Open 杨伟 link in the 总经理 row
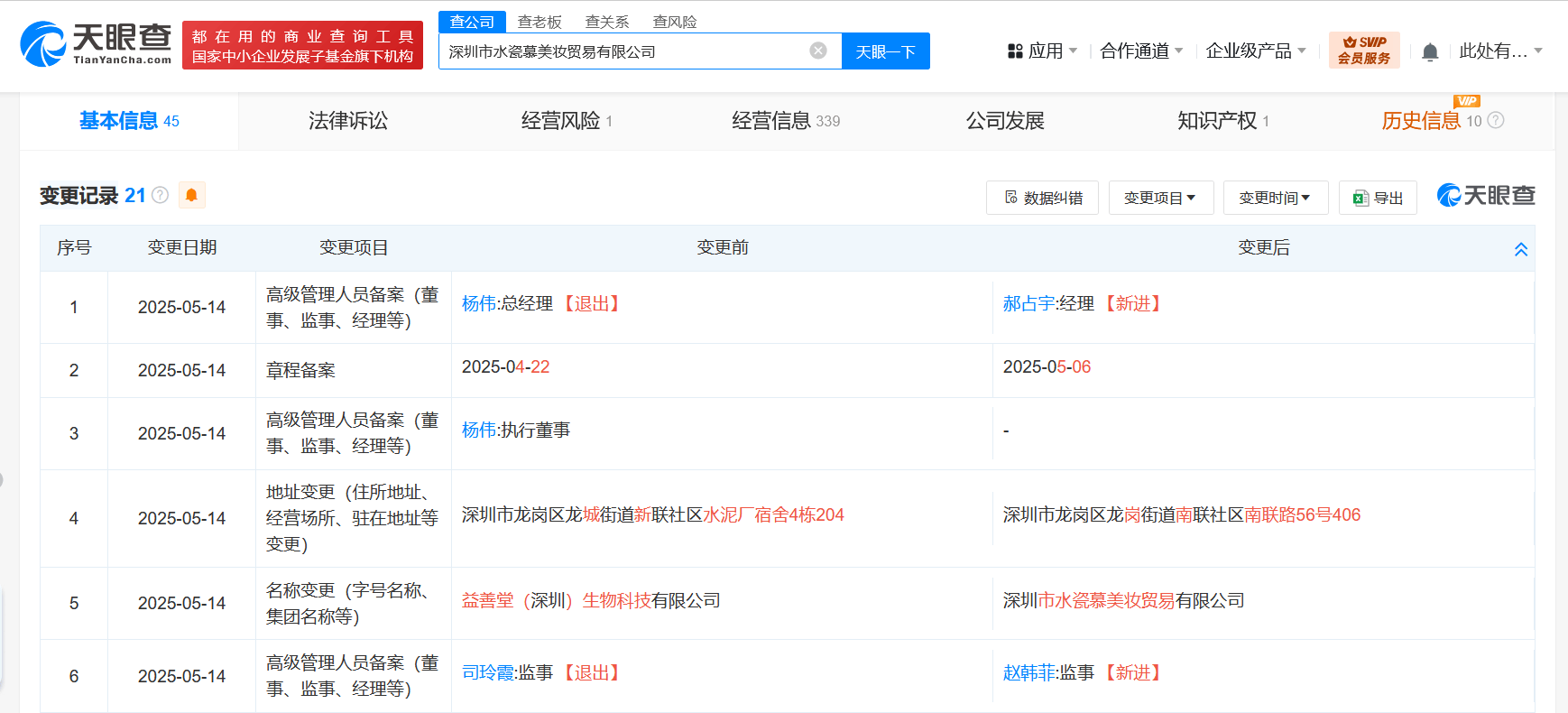Viewport: 1568px width, 713px height. [479, 304]
